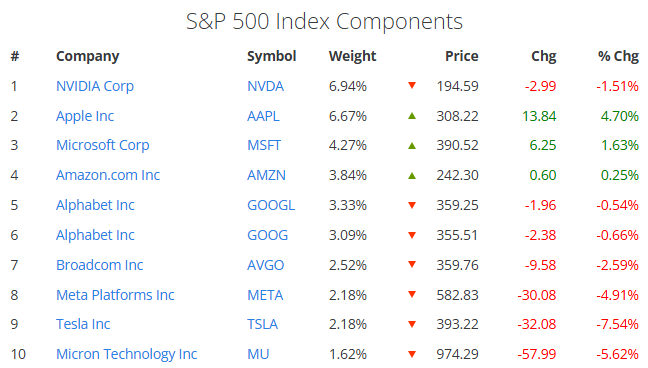Open the Amazon.com Inc company page
Image resolution: width=648 pixels, height=368 pixels.
pos(108,175)
